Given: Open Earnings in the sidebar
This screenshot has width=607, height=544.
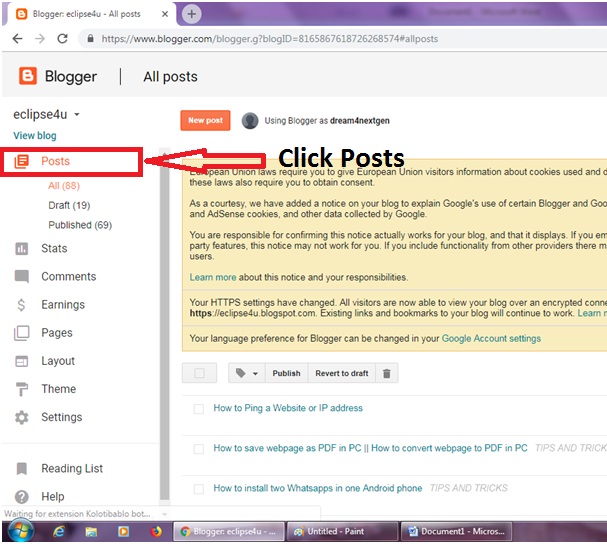Looking at the screenshot, I should click(x=63, y=305).
